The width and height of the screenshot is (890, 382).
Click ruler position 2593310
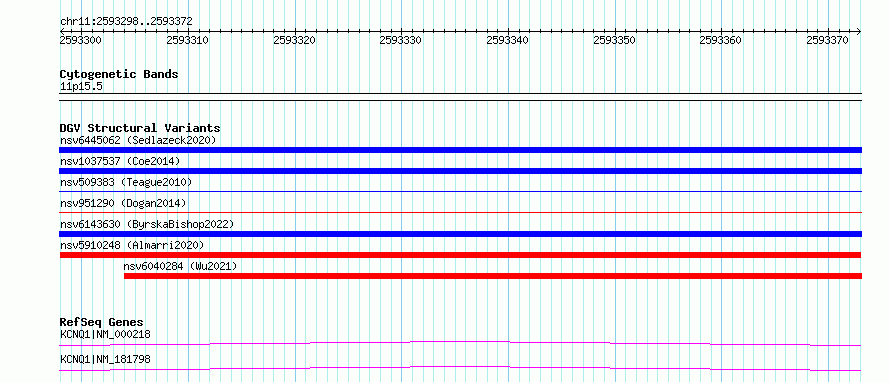pyautogui.click(x=187, y=40)
